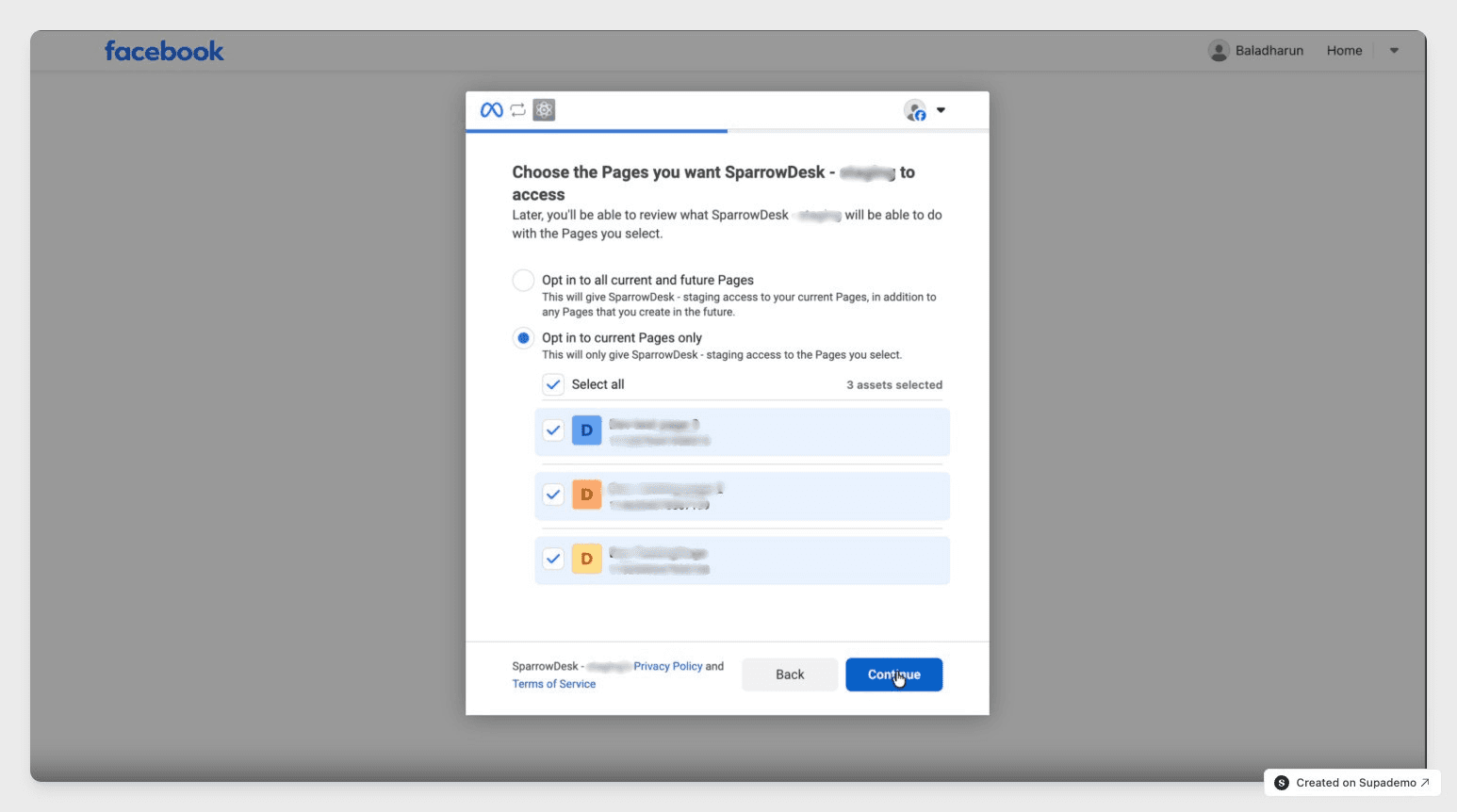
Task: Click the Meta logo in dialog header
Action: [491, 110]
